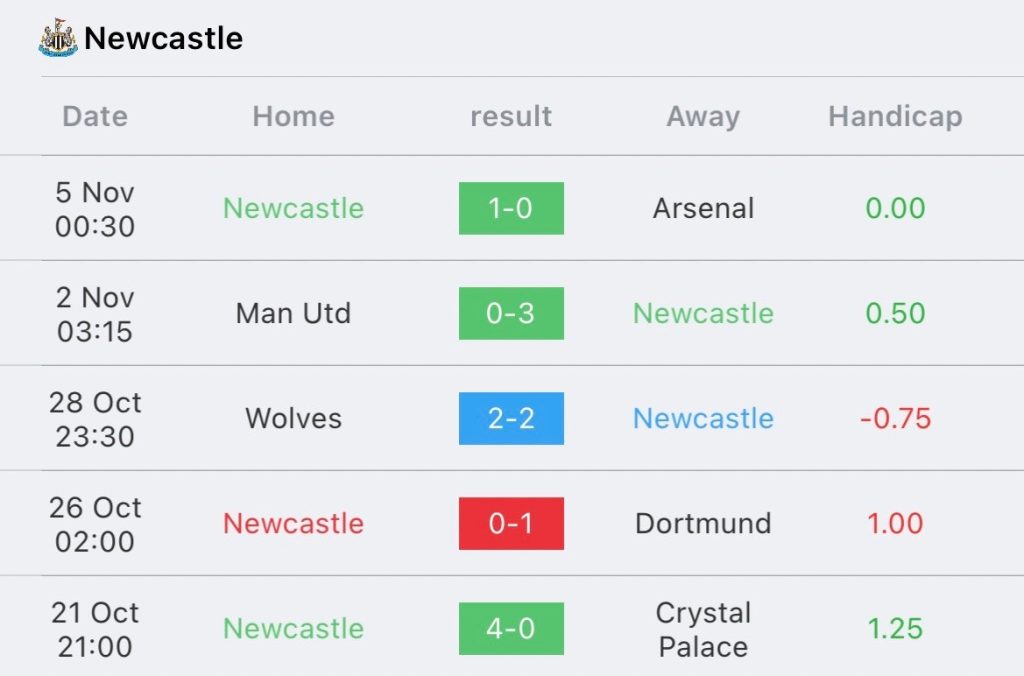This screenshot has width=1024, height=676.
Task: Open the Man Utd team link
Action: [x=293, y=313]
